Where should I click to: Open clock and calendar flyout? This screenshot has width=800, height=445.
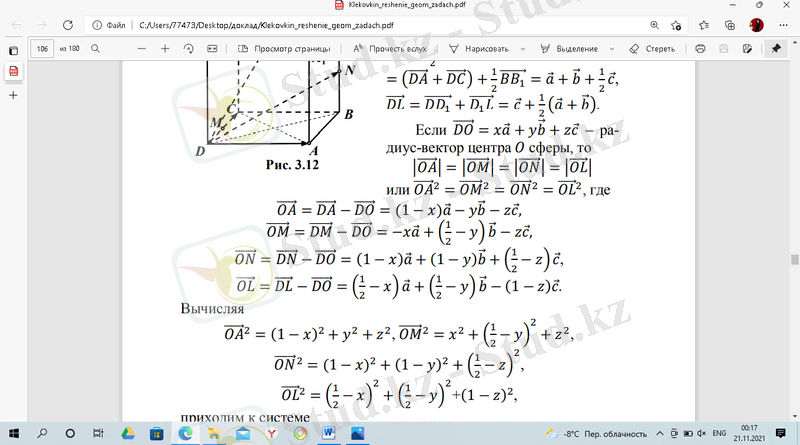click(749, 433)
